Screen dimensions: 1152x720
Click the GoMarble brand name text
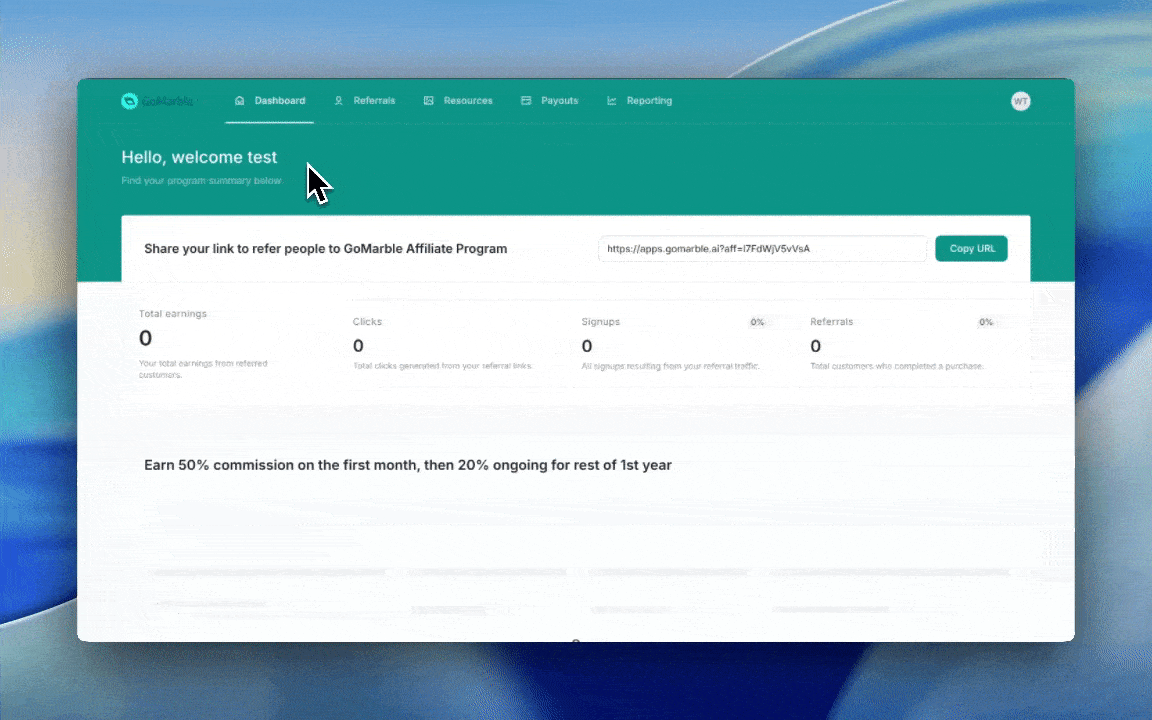coord(168,101)
